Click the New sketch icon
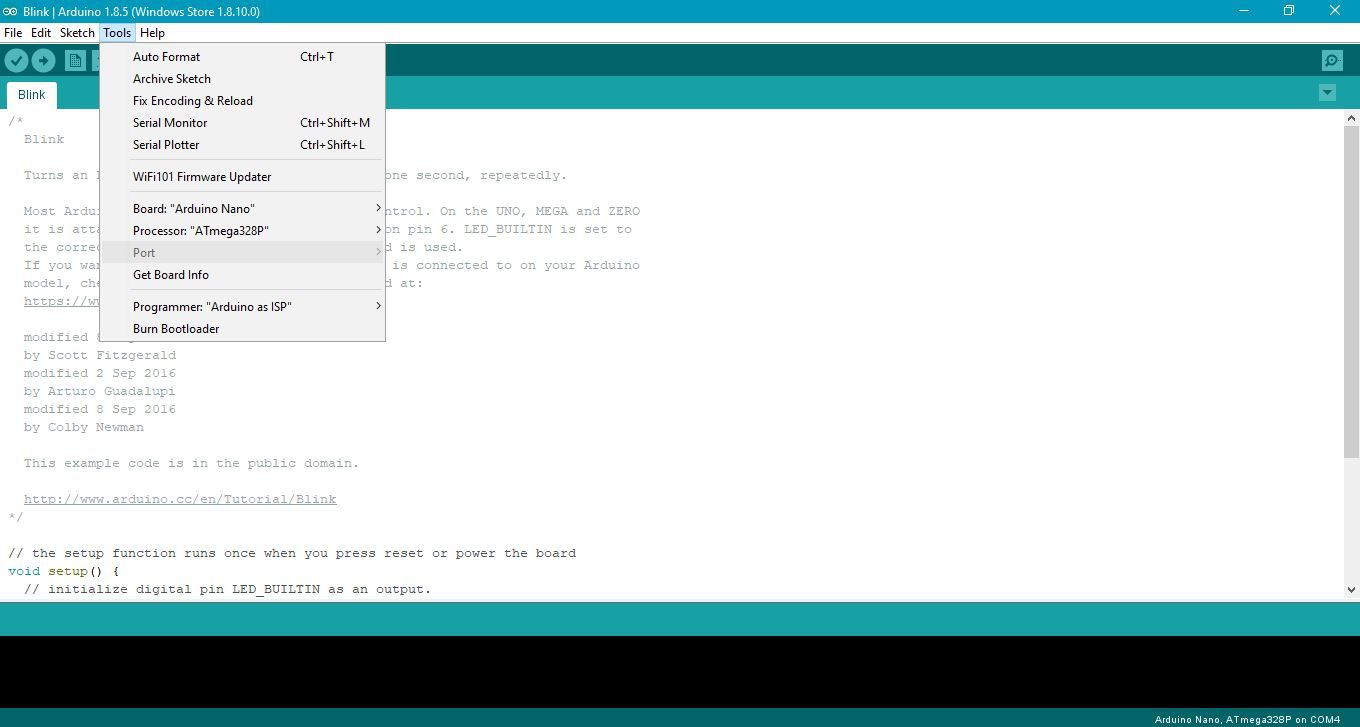 [75, 60]
